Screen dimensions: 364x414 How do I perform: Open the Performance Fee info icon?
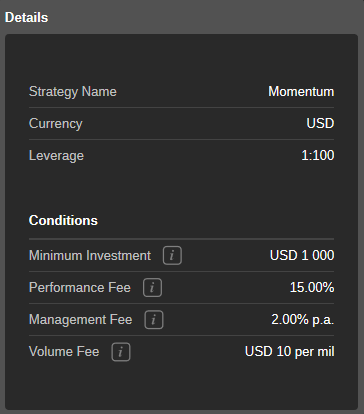pyautogui.click(x=152, y=288)
